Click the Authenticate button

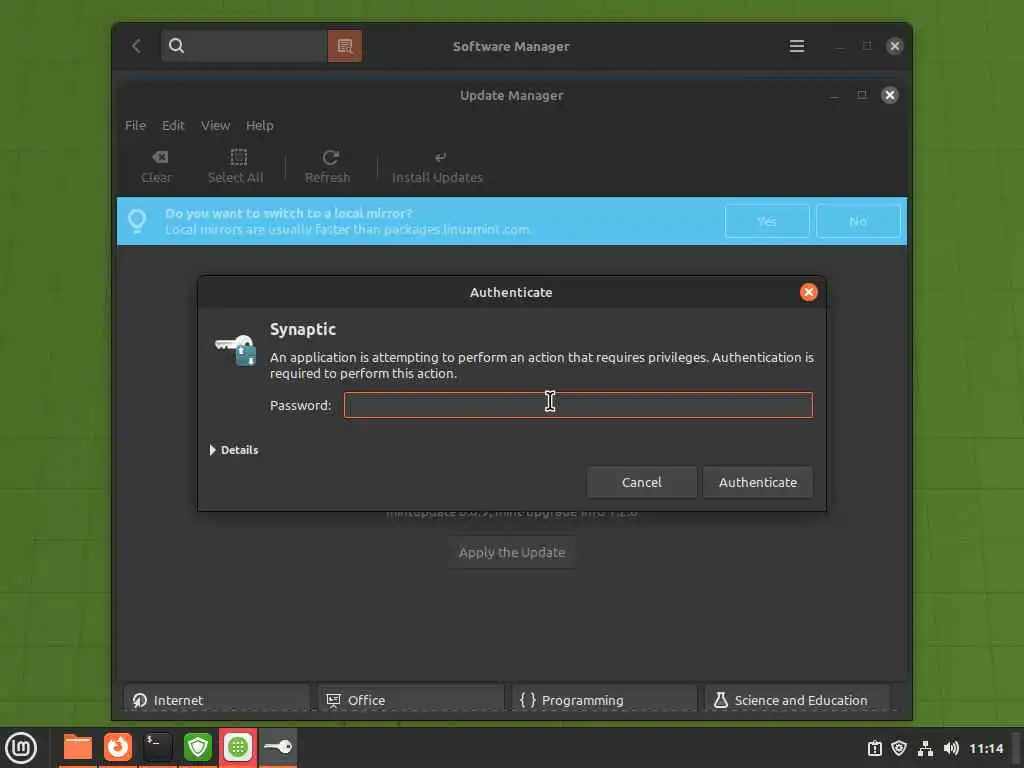pos(758,482)
